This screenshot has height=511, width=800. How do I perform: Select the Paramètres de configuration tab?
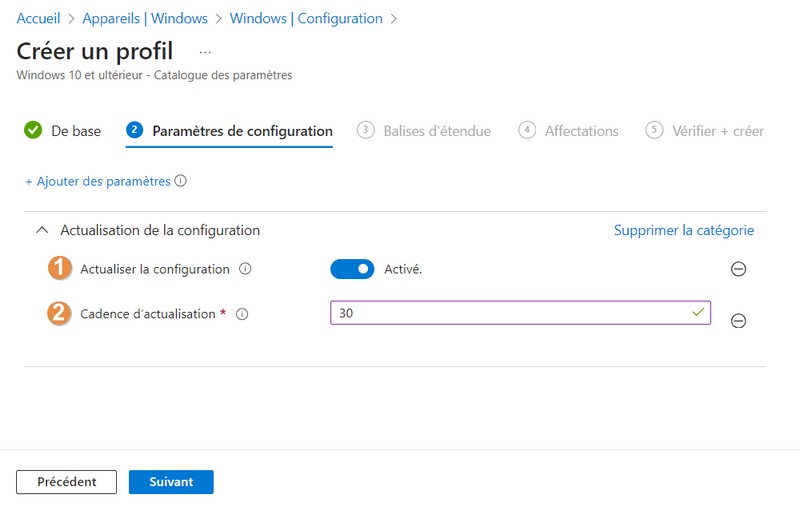242,131
